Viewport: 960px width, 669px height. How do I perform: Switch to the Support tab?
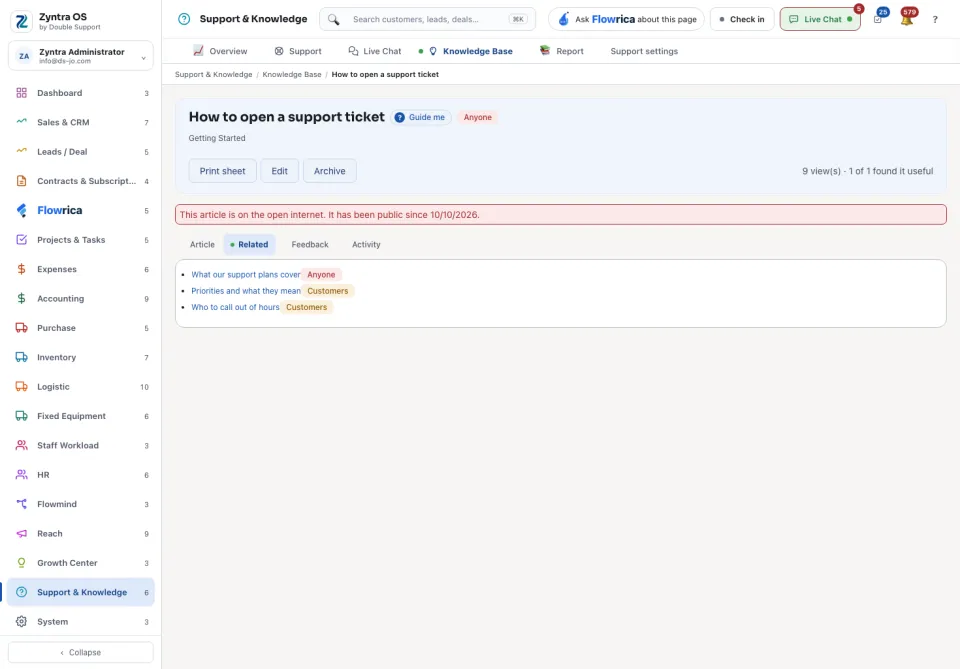(x=298, y=51)
